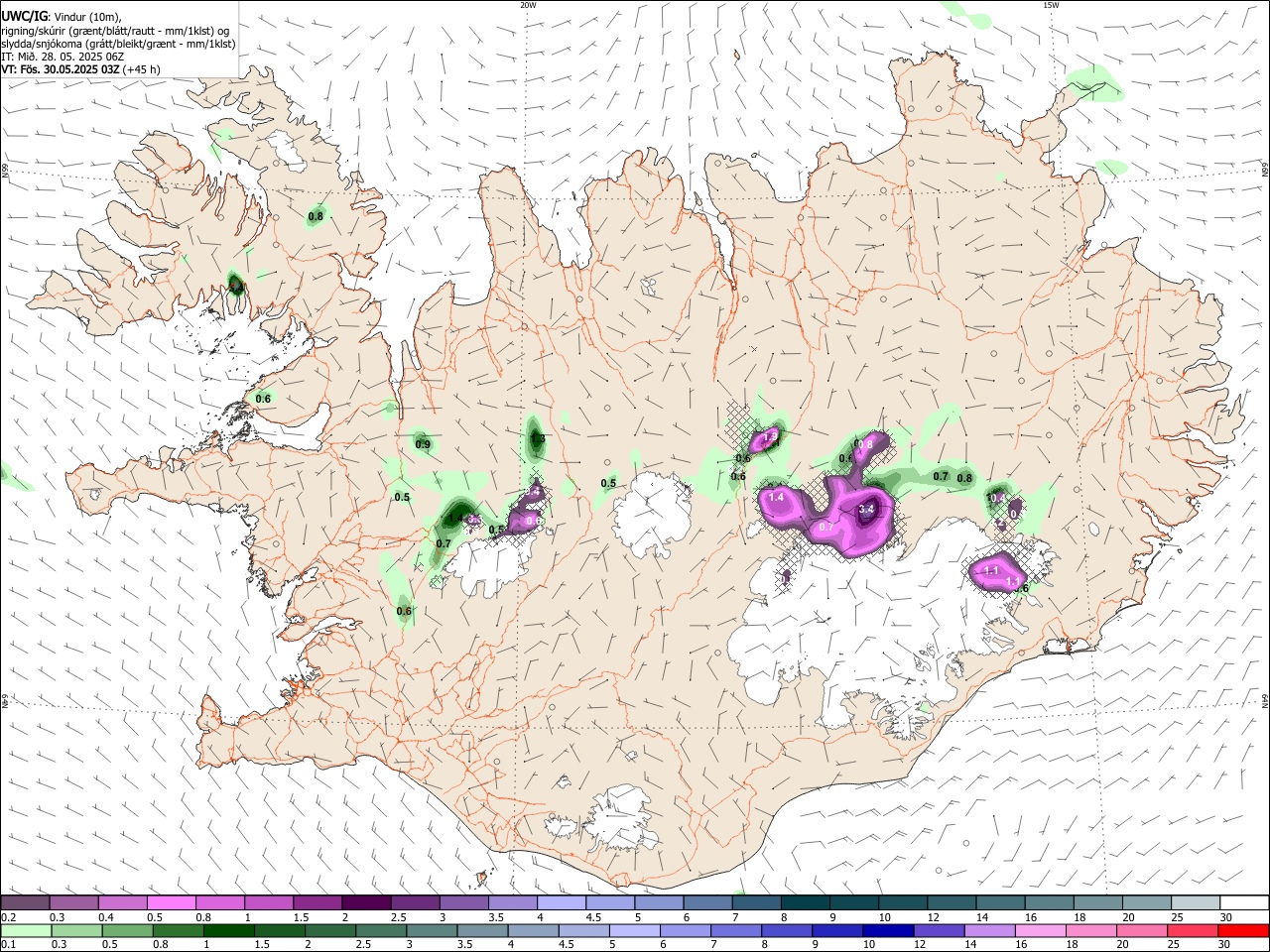1270x952 pixels.
Task: Click the top legend row's 0.2 label
Action: pyautogui.click(x=9, y=917)
